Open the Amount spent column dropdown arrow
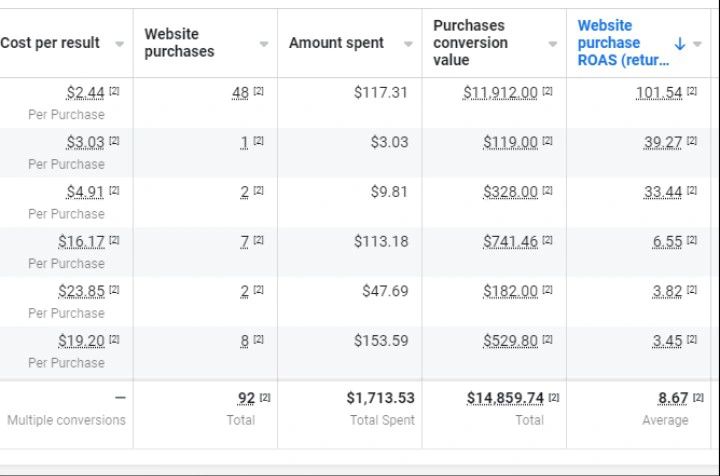Viewport: 720px width, 476px height. pyautogui.click(x=408, y=44)
